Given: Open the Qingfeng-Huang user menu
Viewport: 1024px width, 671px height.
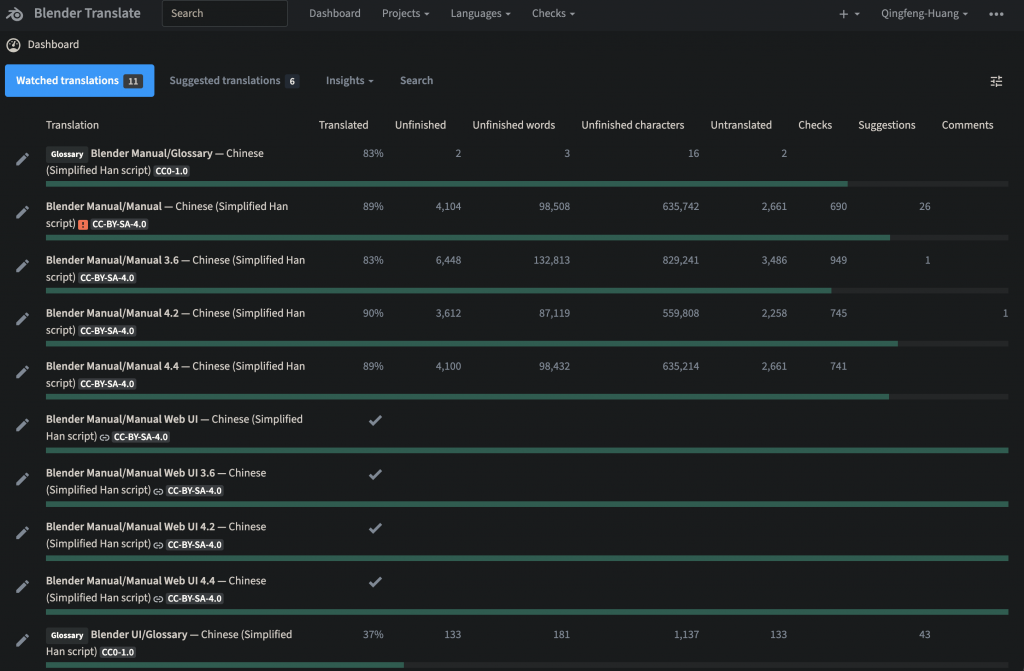Looking at the screenshot, I should coord(924,14).
